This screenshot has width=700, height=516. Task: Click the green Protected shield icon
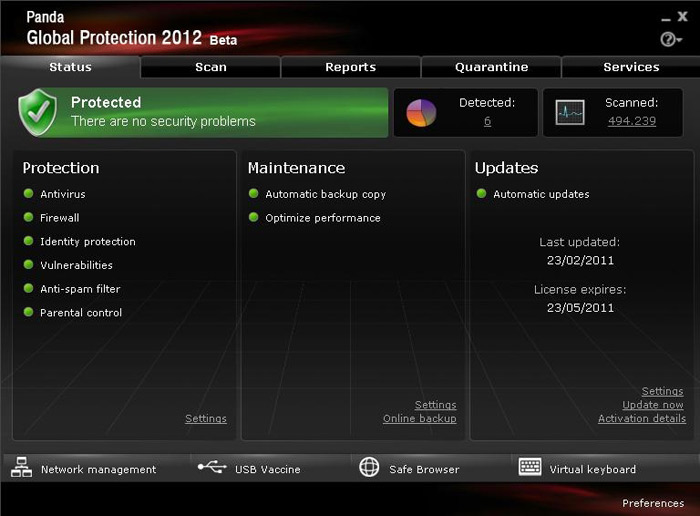pyautogui.click(x=38, y=112)
